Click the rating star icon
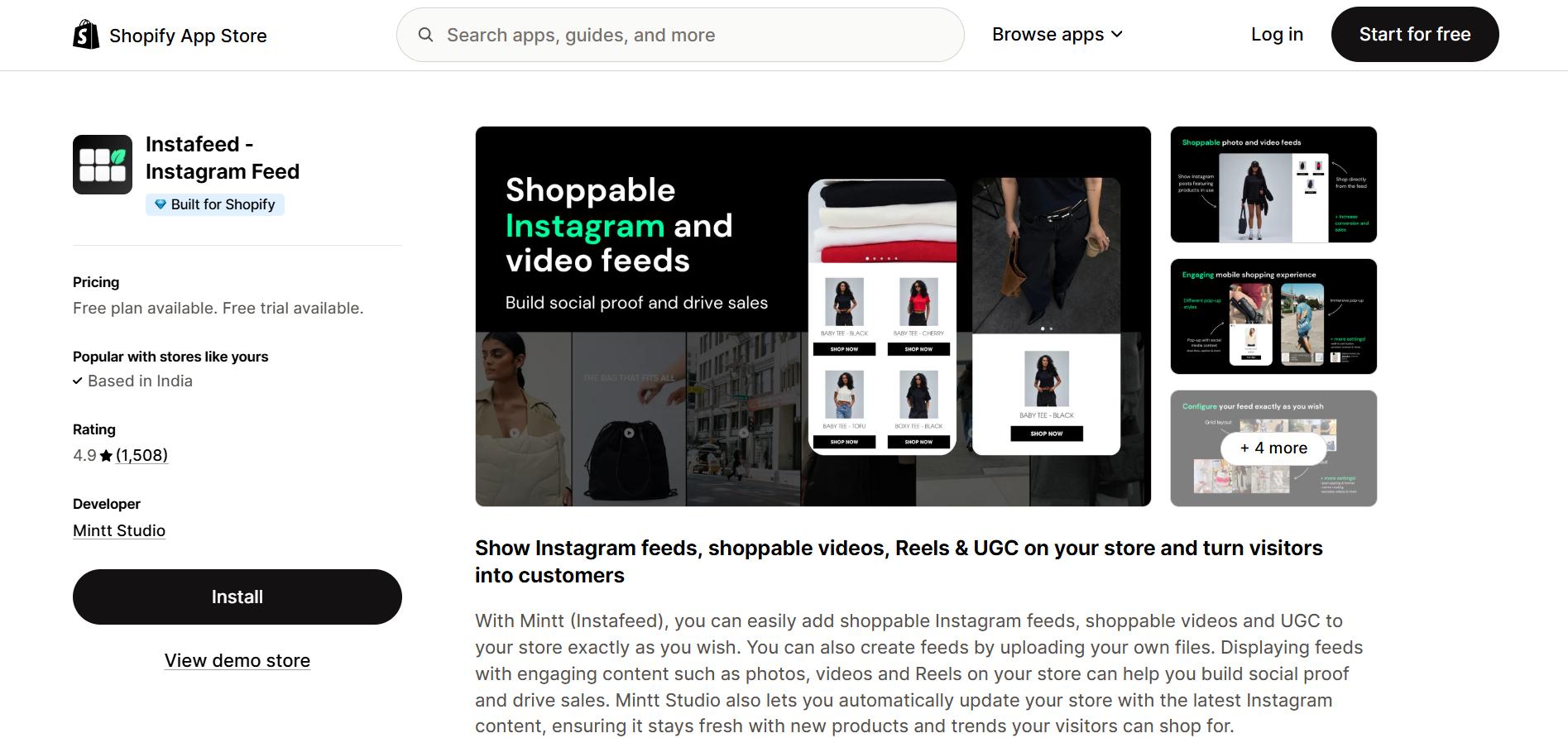Image resolution: width=1568 pixels, height=738 pixels. click(106, 456)
